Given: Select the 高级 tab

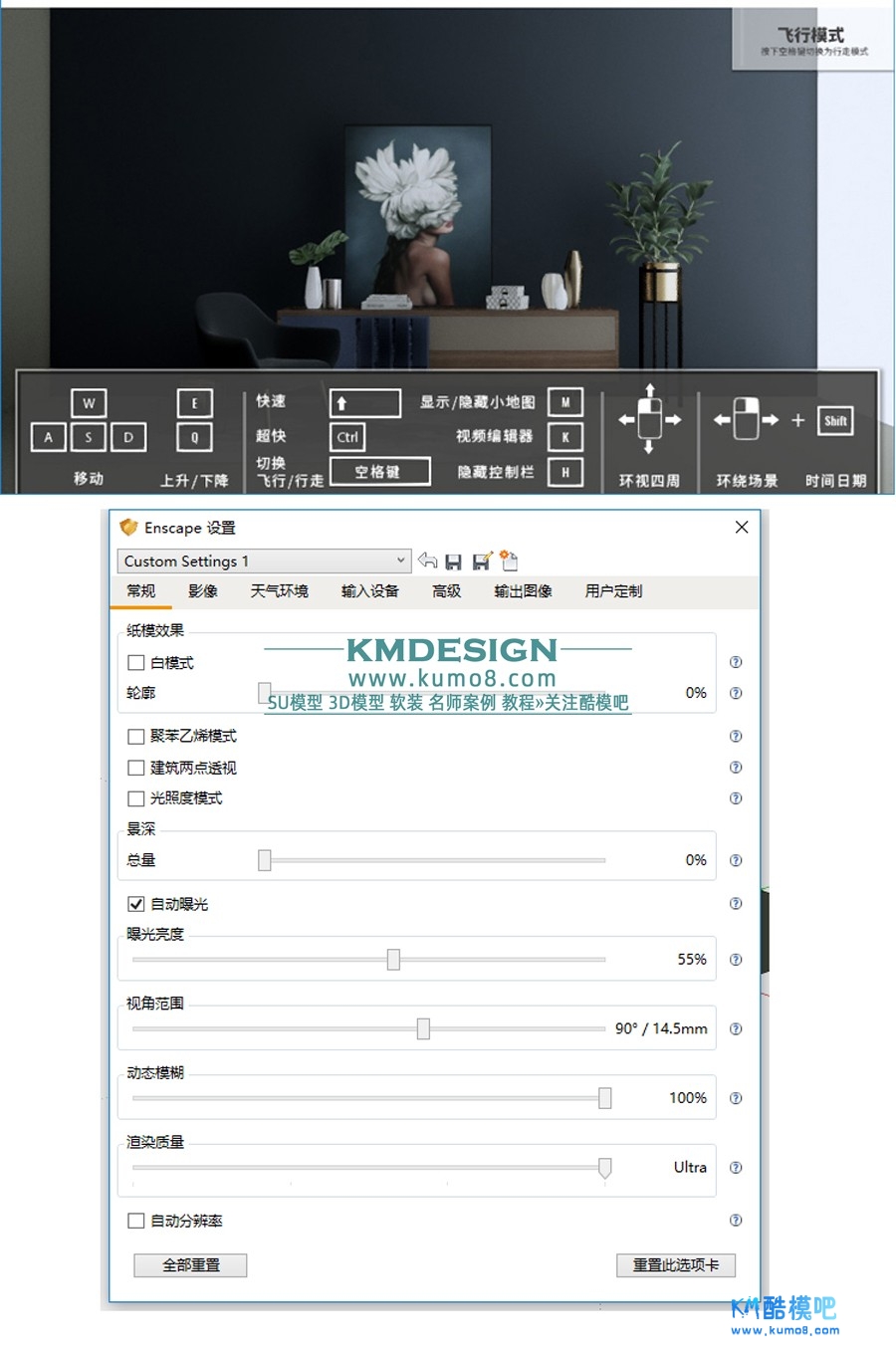Looking at the screenshot, I should pos(446,591).
